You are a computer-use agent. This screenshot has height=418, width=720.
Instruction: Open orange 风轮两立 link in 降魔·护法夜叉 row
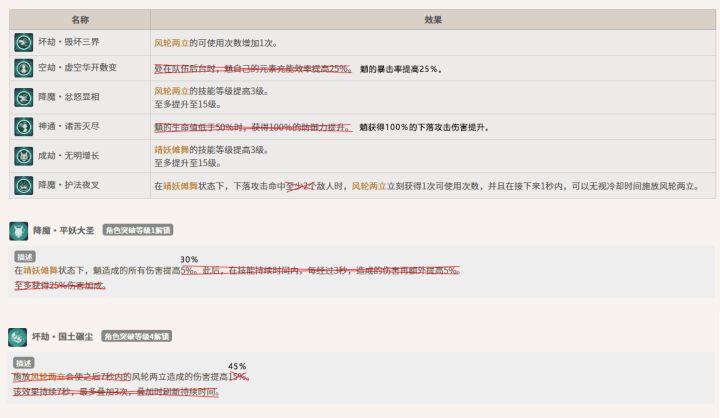click(x=369, y=186)
